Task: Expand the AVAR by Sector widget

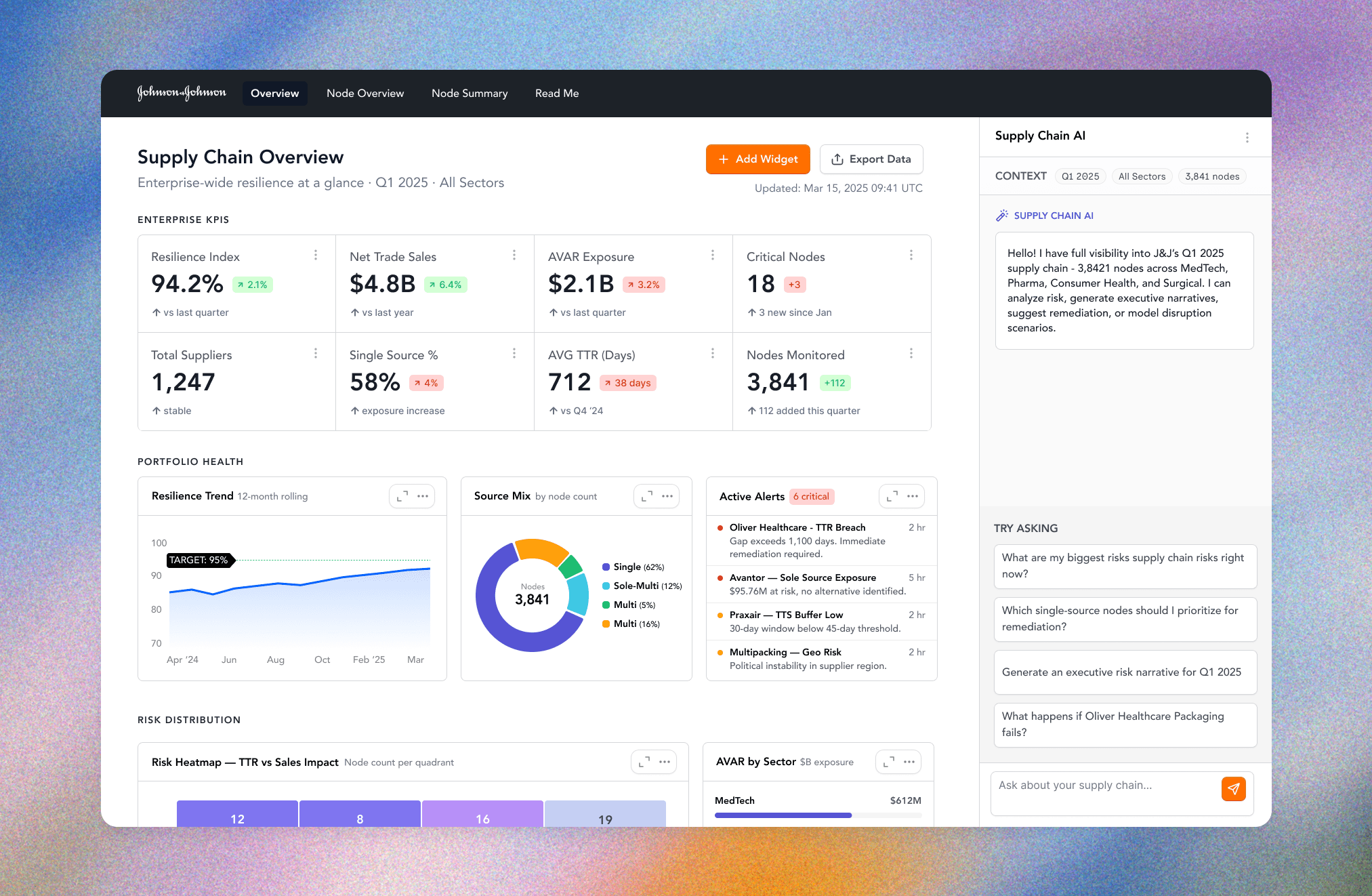Action: 889,762
